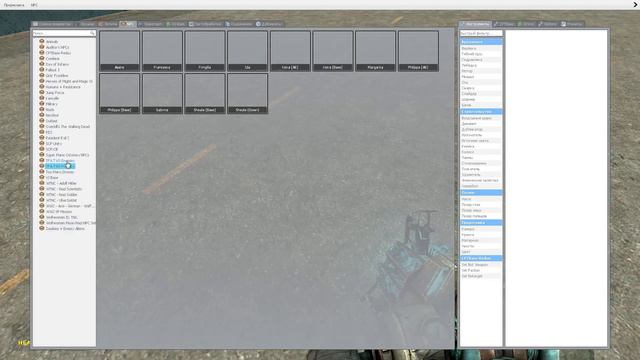Select the Military category icon
Screen dimensions: 640x360
42,104
